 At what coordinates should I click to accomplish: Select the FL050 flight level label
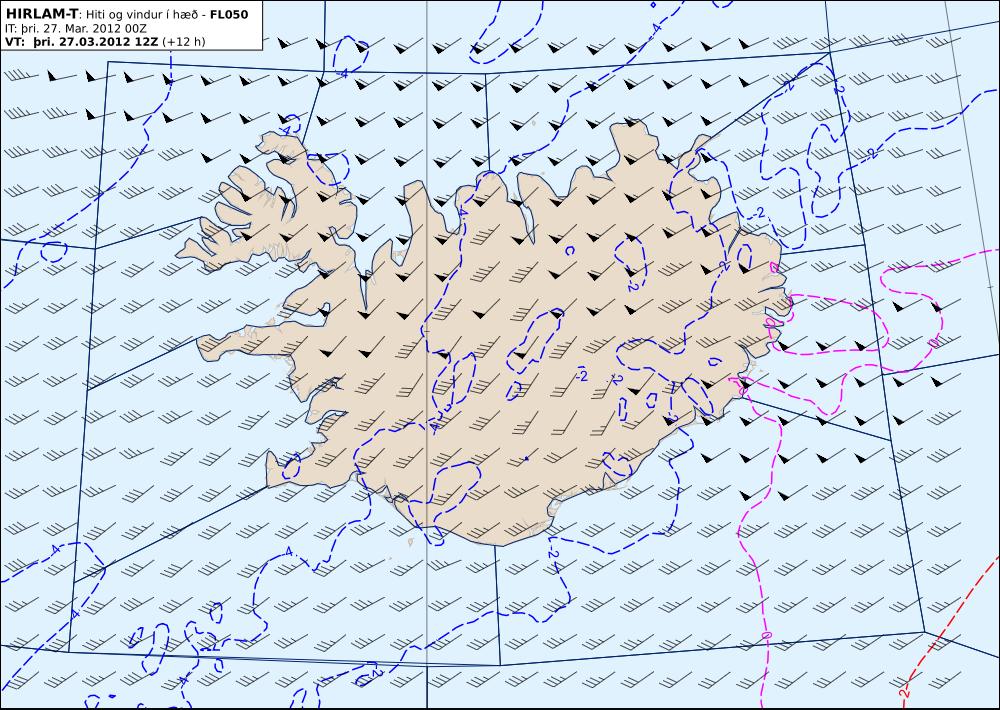tap(229, 13)
